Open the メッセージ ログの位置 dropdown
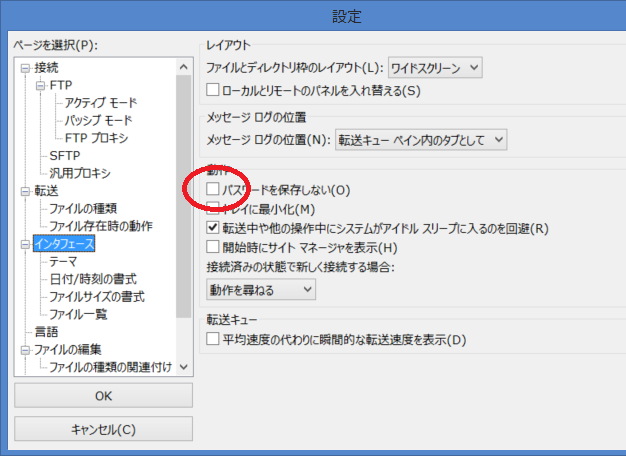The image size is (626, 456). [x=421, y=140]
